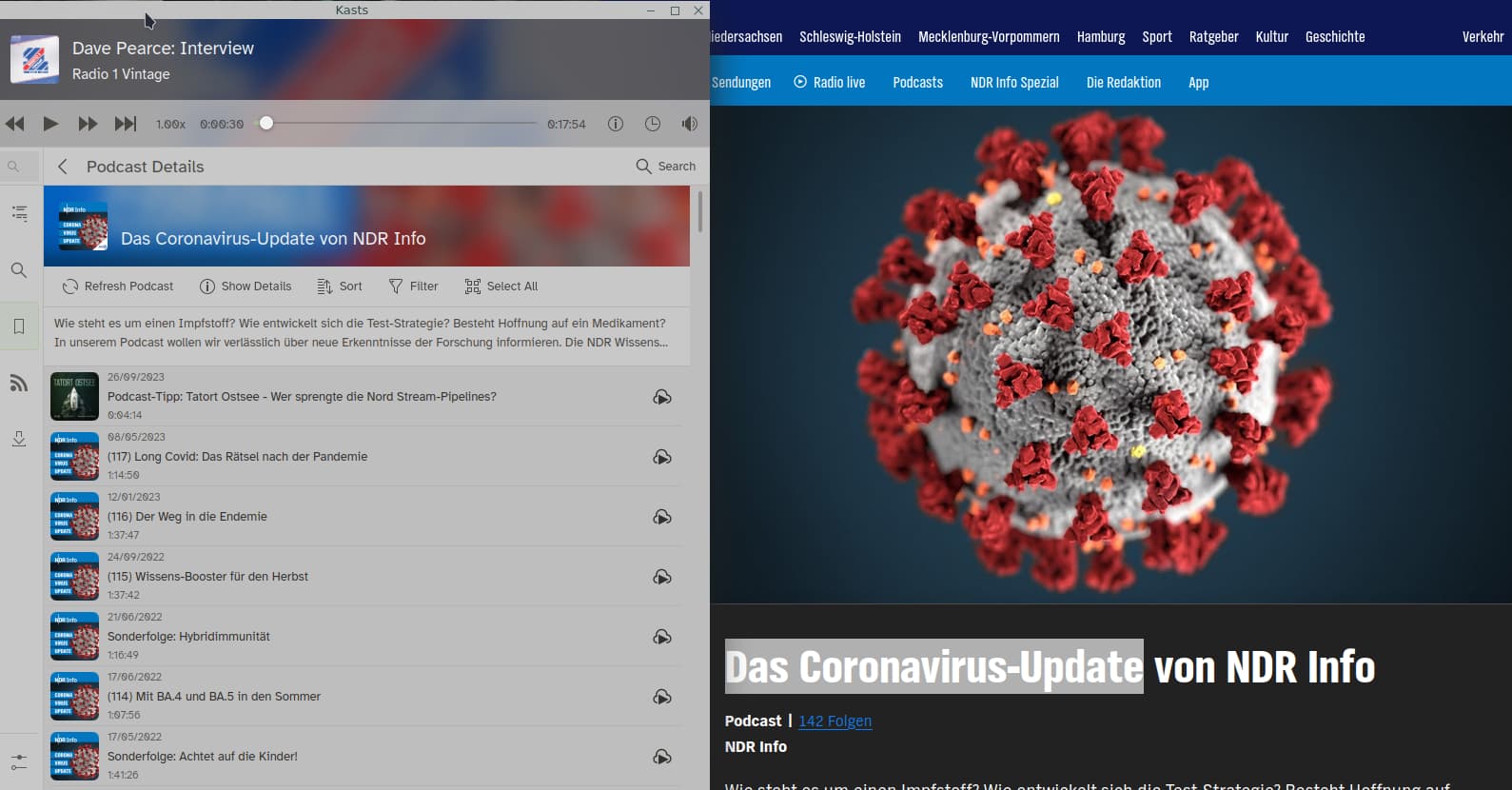This screenshot has height=790, width=1512.
Task: Open the Queue sidebar icon
Action: tap(19, 213)
